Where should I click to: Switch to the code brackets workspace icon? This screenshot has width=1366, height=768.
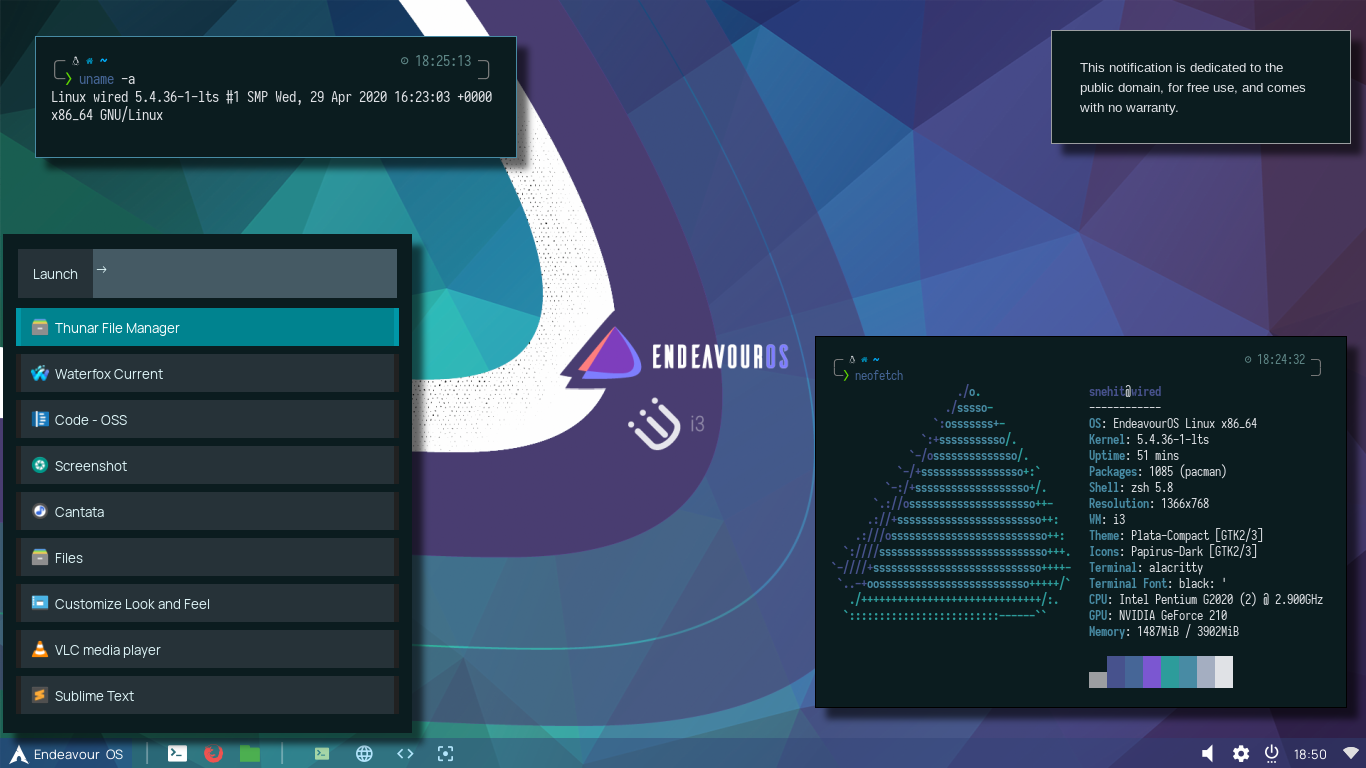(405, 754)
